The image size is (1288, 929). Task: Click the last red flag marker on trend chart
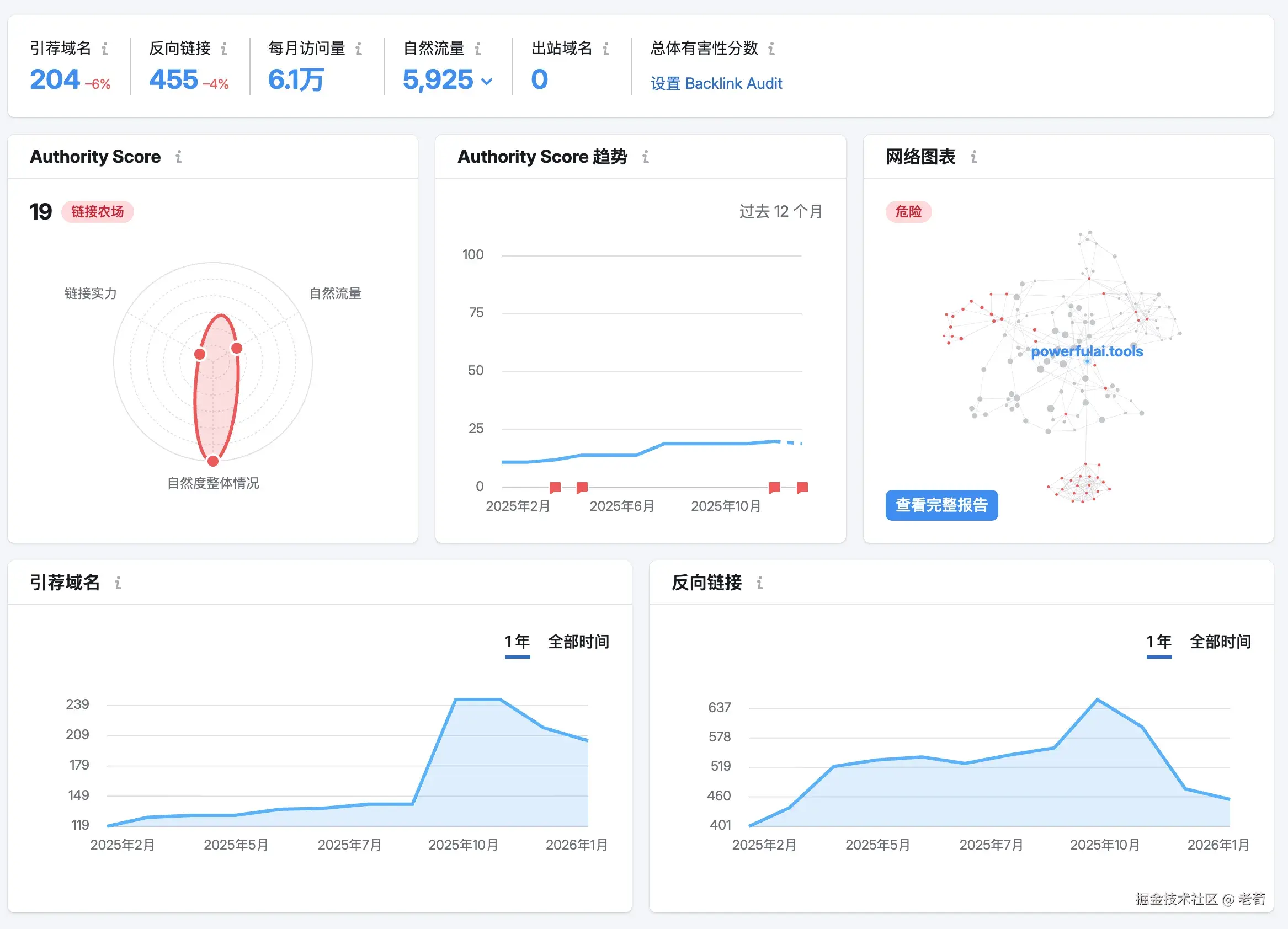[802, 487]
